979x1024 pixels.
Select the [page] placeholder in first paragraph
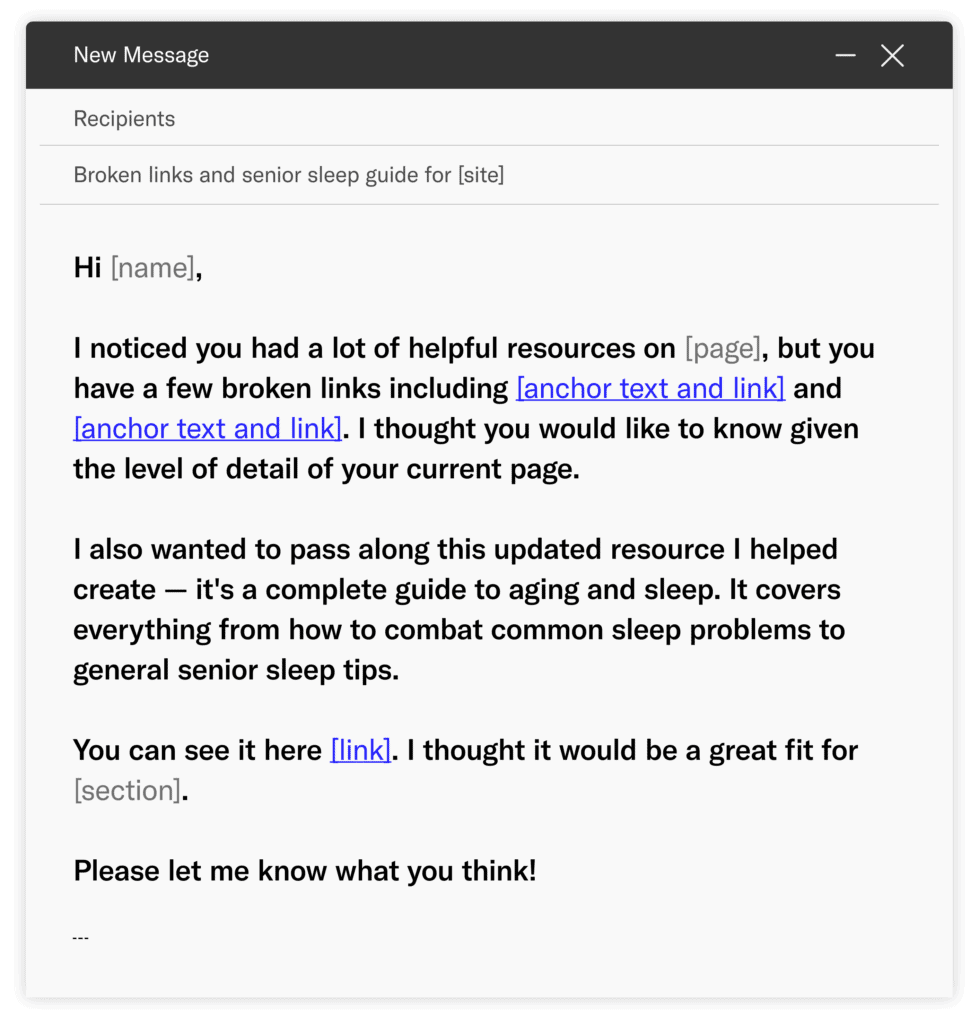(722, 348)
